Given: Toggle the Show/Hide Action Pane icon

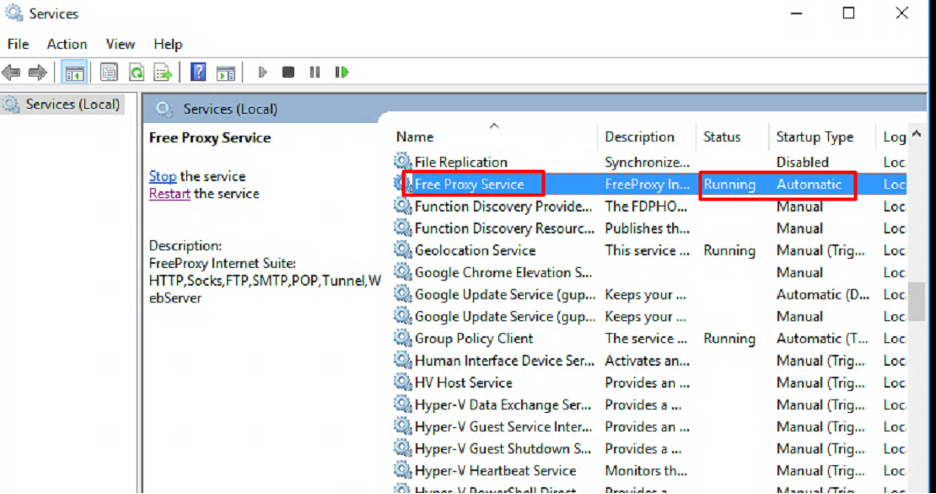Looking at the screenshot, I should coord(226,72).
